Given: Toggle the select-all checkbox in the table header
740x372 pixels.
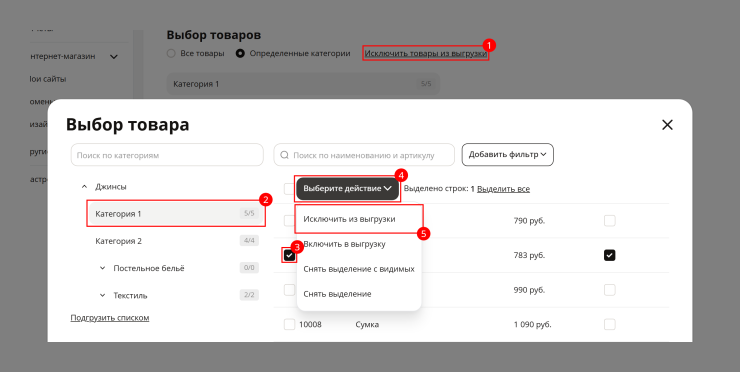Looking at the screenshot, I should [x=289, y=189].
